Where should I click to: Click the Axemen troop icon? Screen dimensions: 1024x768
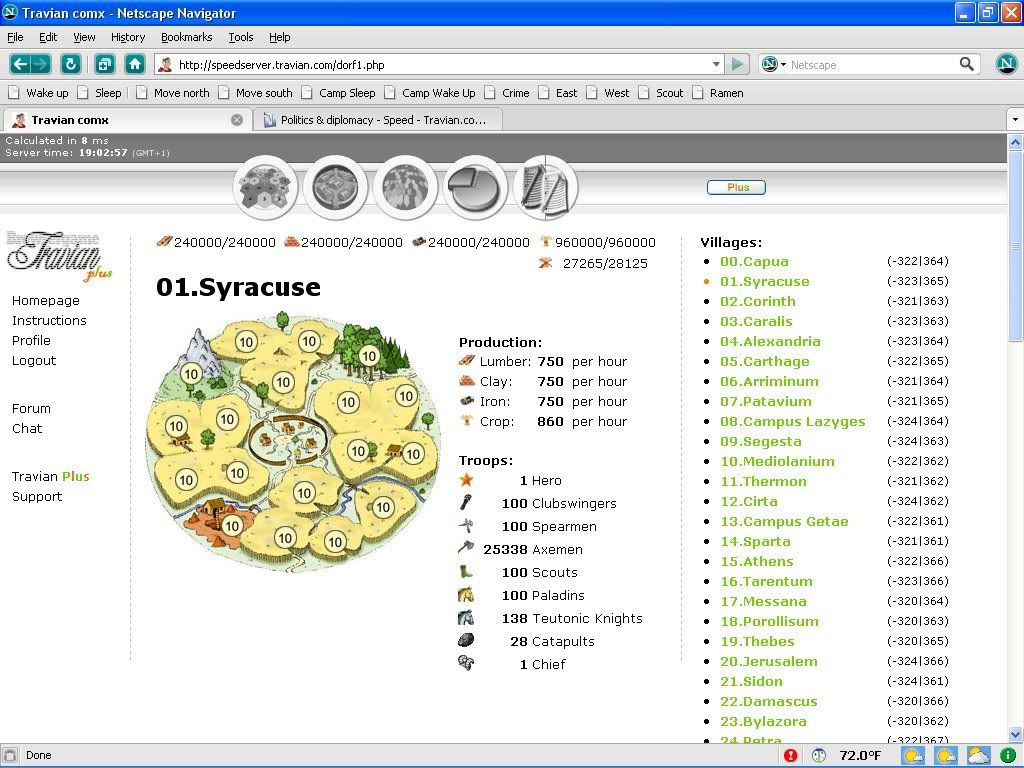tap(466, 548)
